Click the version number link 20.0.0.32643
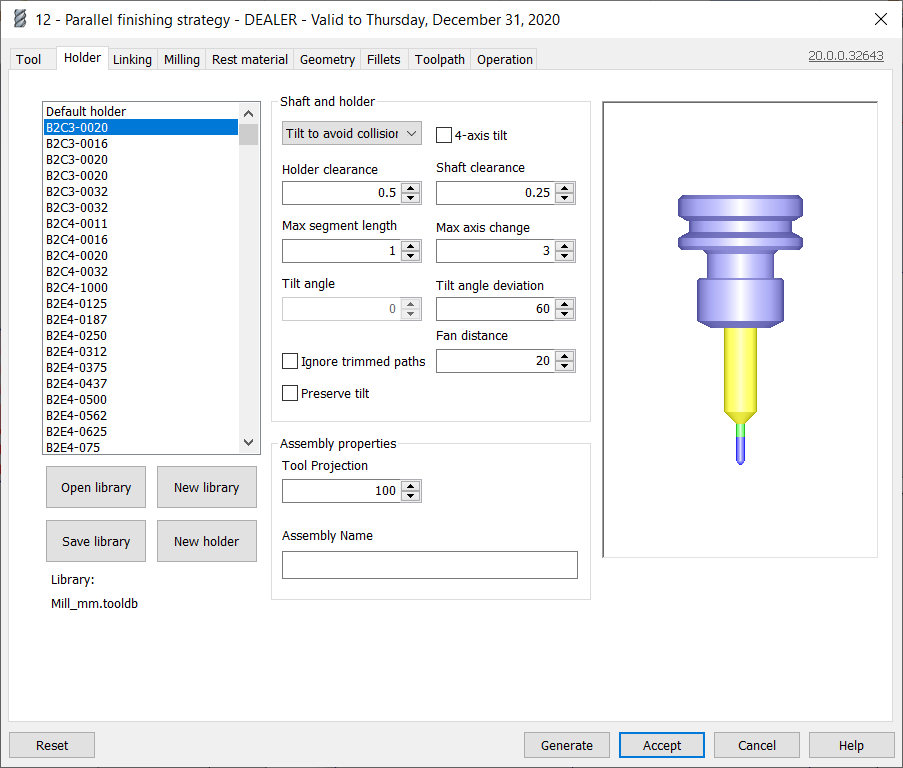This screenshot has width=903, height=768. 845,56
